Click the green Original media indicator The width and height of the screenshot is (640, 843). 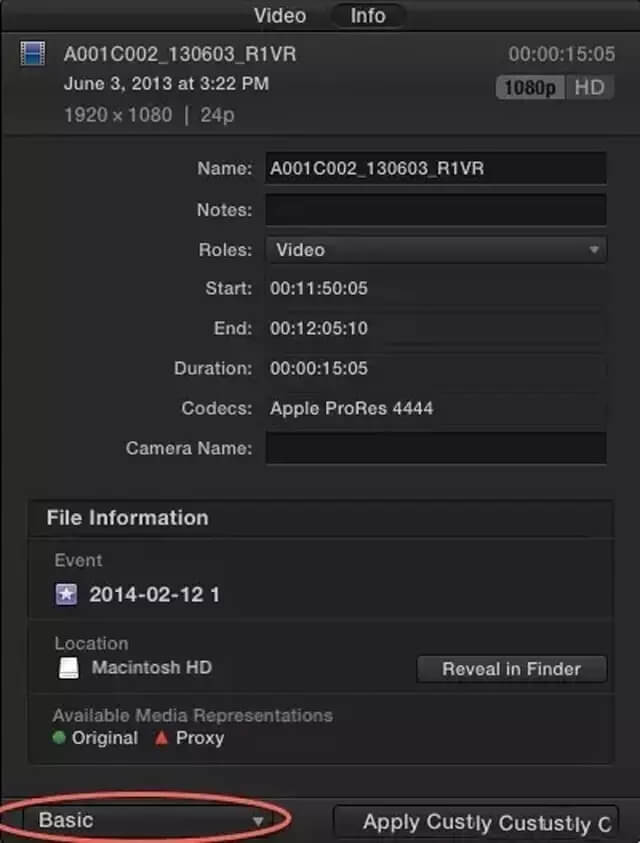click(59, 738)
